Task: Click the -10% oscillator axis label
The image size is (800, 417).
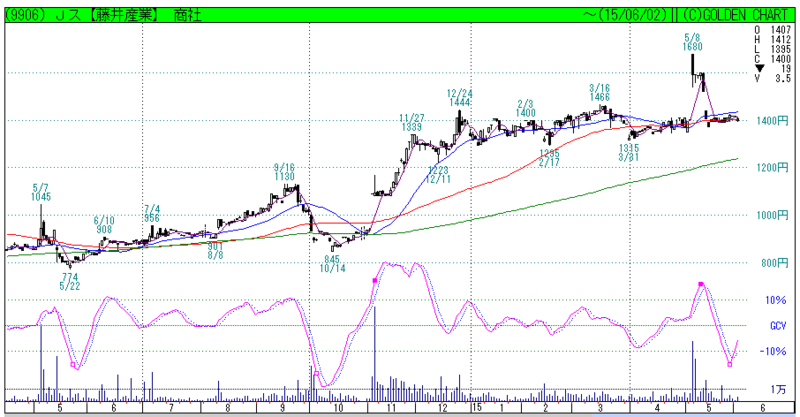Action: (x=773, y=351)
